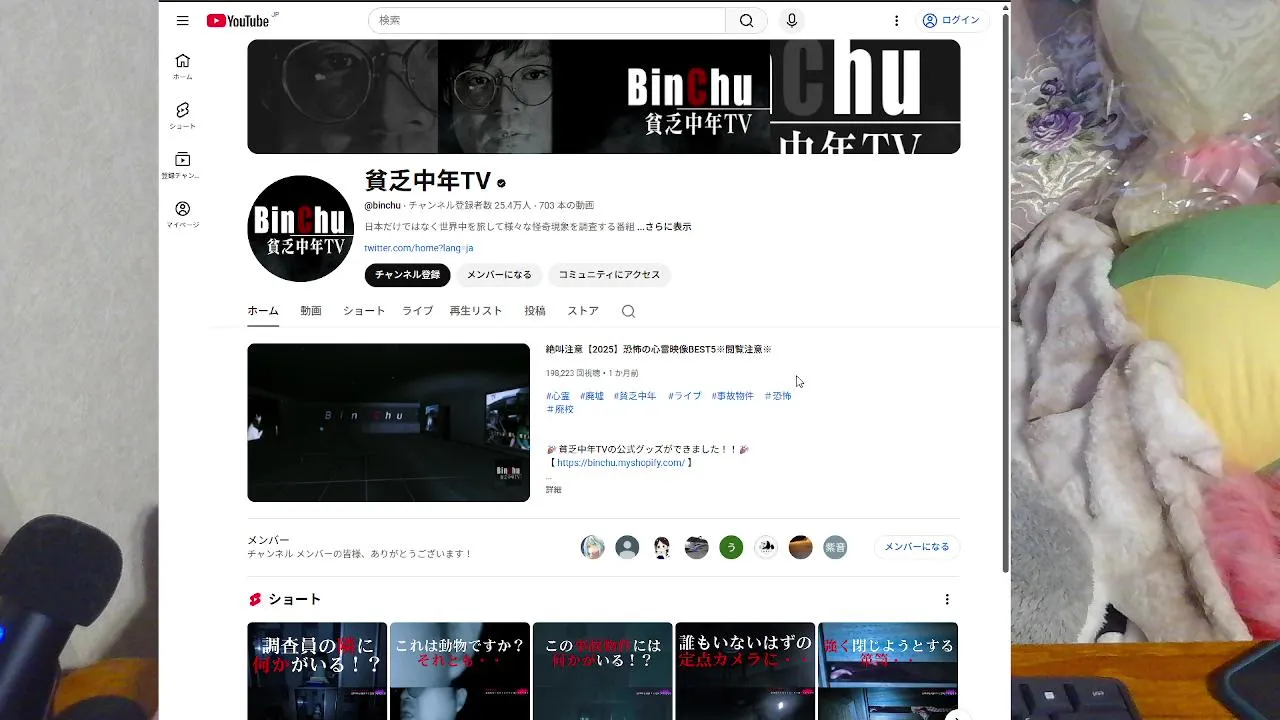Switch to the ライブ tab
The image size is (1280, 720).
[418, 311]
